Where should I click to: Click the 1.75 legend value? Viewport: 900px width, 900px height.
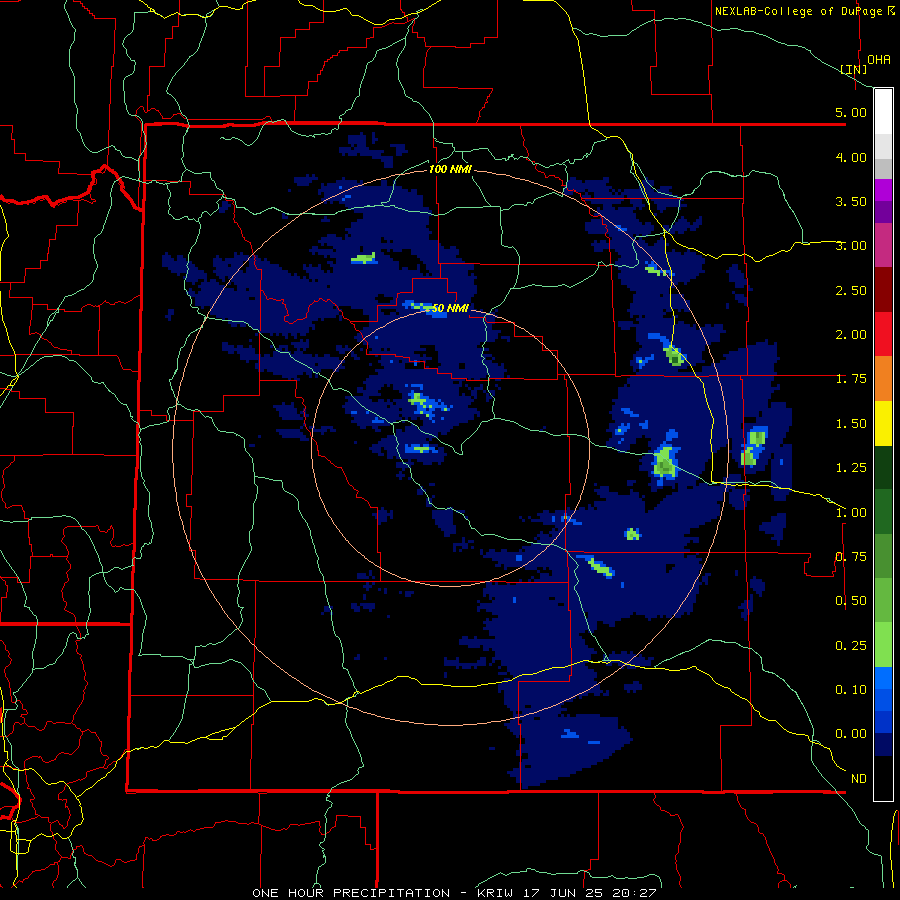851,379
